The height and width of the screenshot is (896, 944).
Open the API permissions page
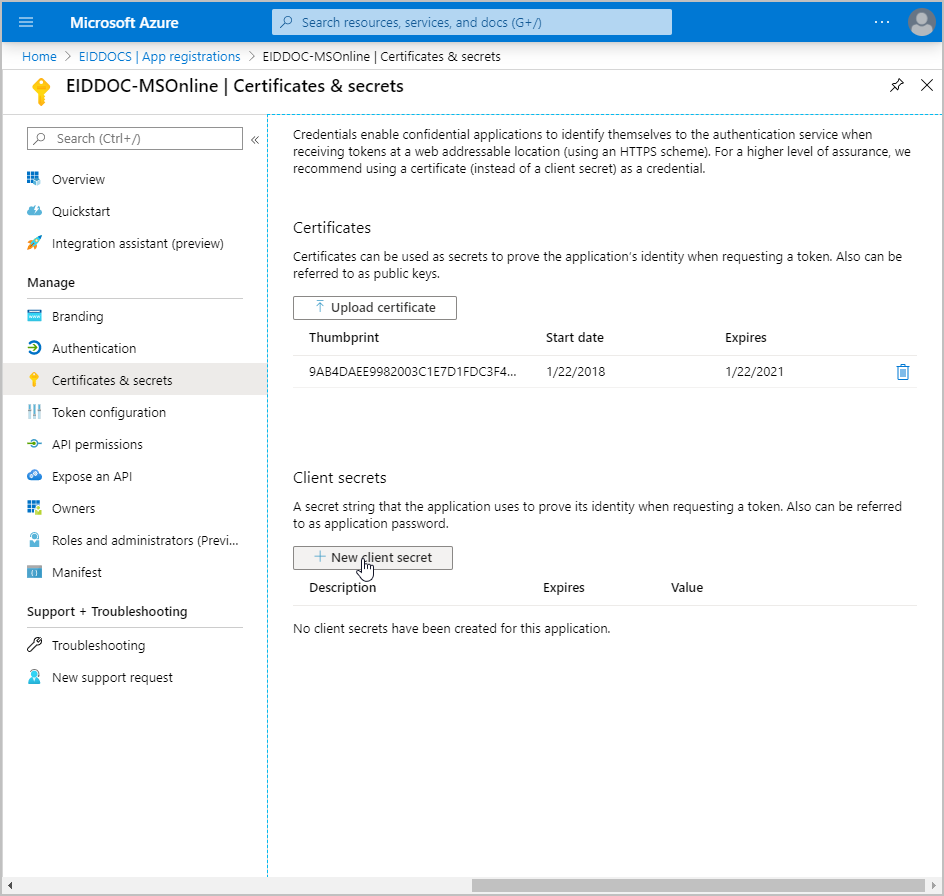click(x=97, y=445)
